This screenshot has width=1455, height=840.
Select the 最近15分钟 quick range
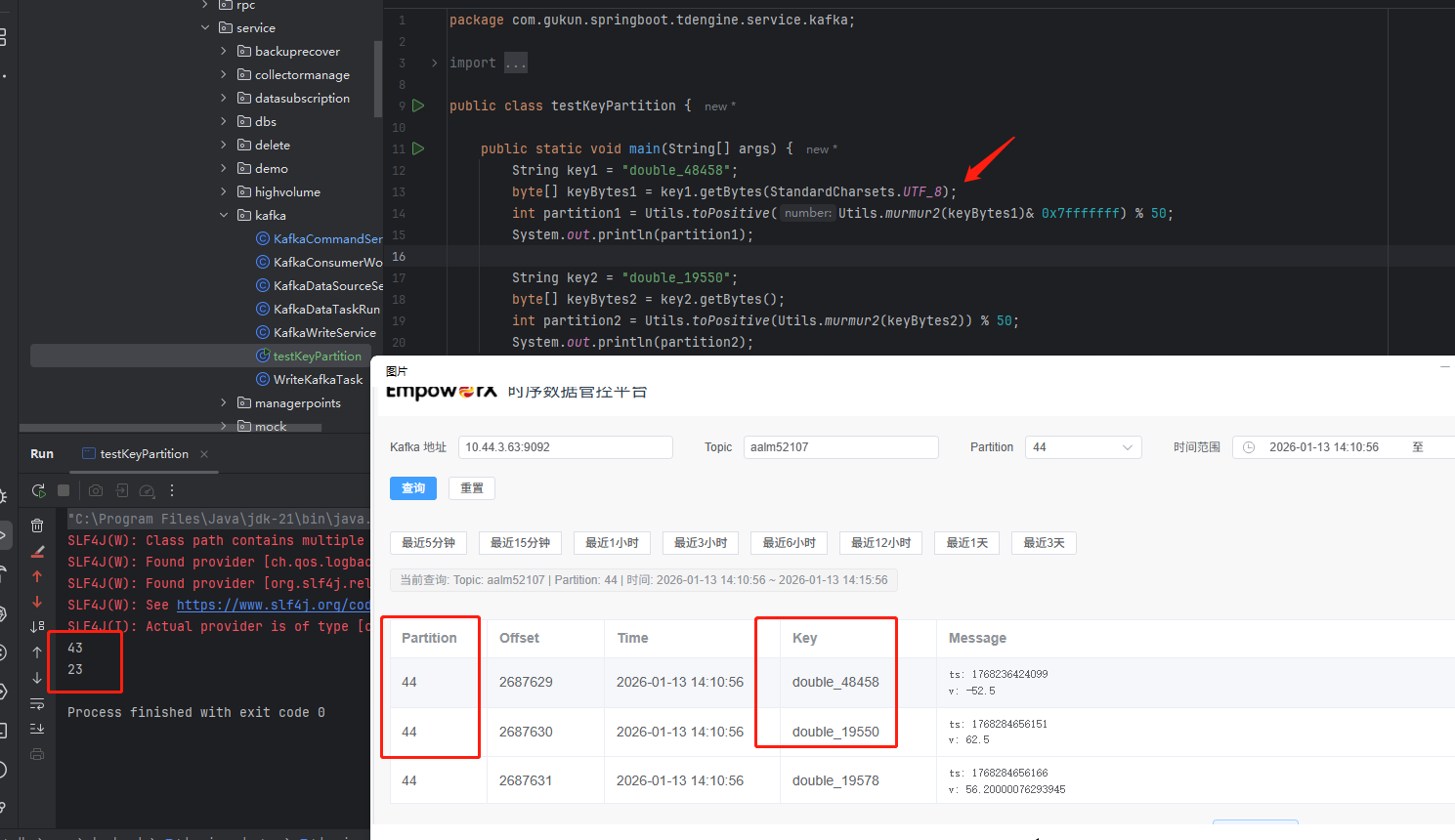click(521, 543)
